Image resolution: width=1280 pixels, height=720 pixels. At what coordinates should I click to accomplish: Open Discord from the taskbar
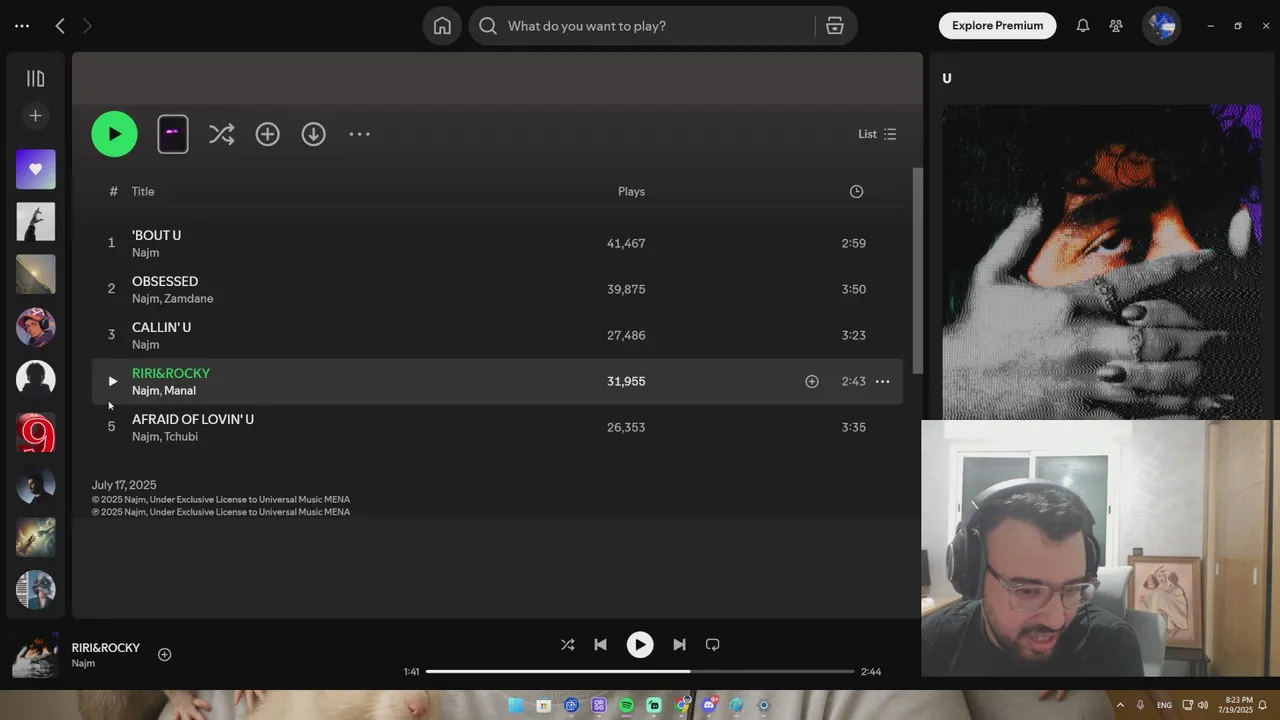pyautogui.click(x=710, y=706)
